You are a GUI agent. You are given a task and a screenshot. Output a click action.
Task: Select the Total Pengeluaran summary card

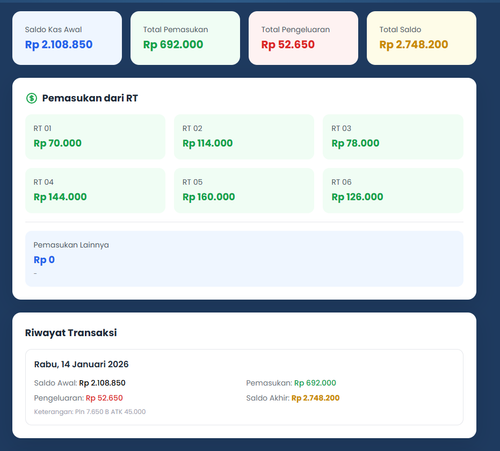point(303,38)
